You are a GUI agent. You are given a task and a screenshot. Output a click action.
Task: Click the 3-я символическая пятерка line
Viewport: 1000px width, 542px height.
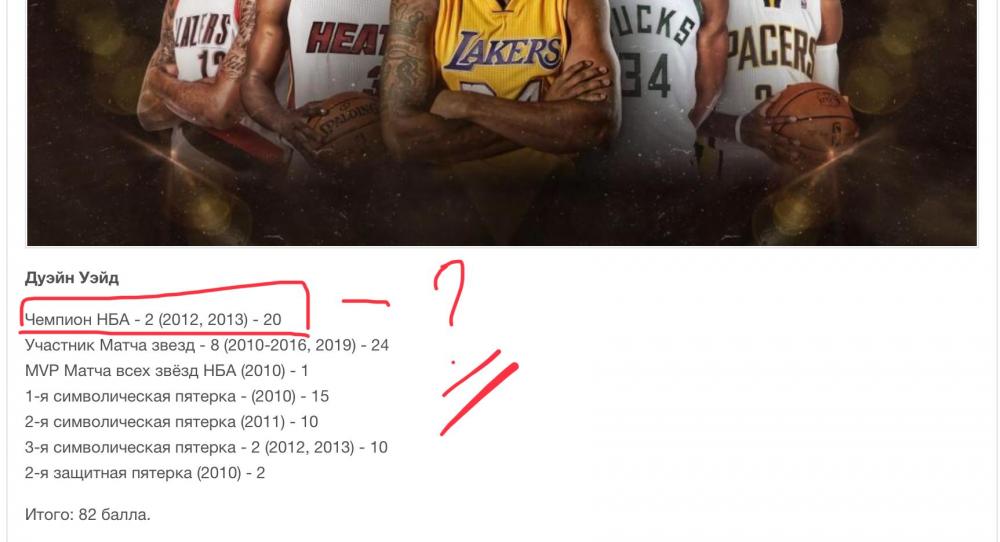click(x=206, y=447)
